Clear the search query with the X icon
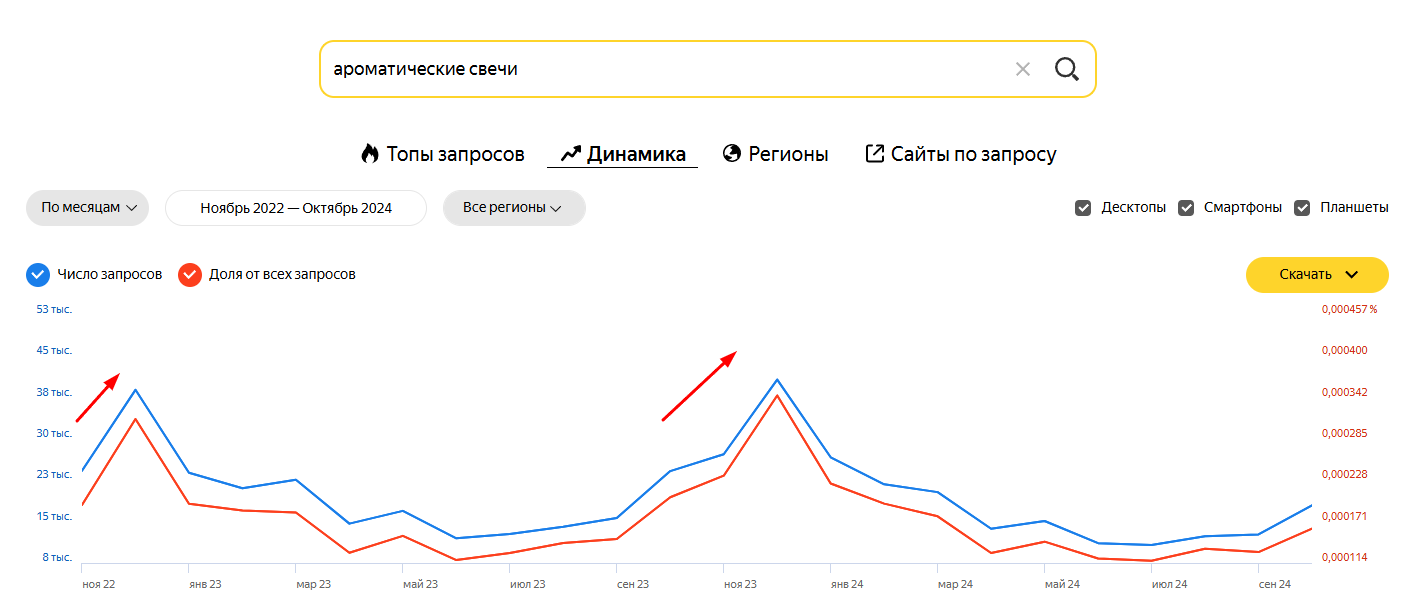 tap(1023, 69)
